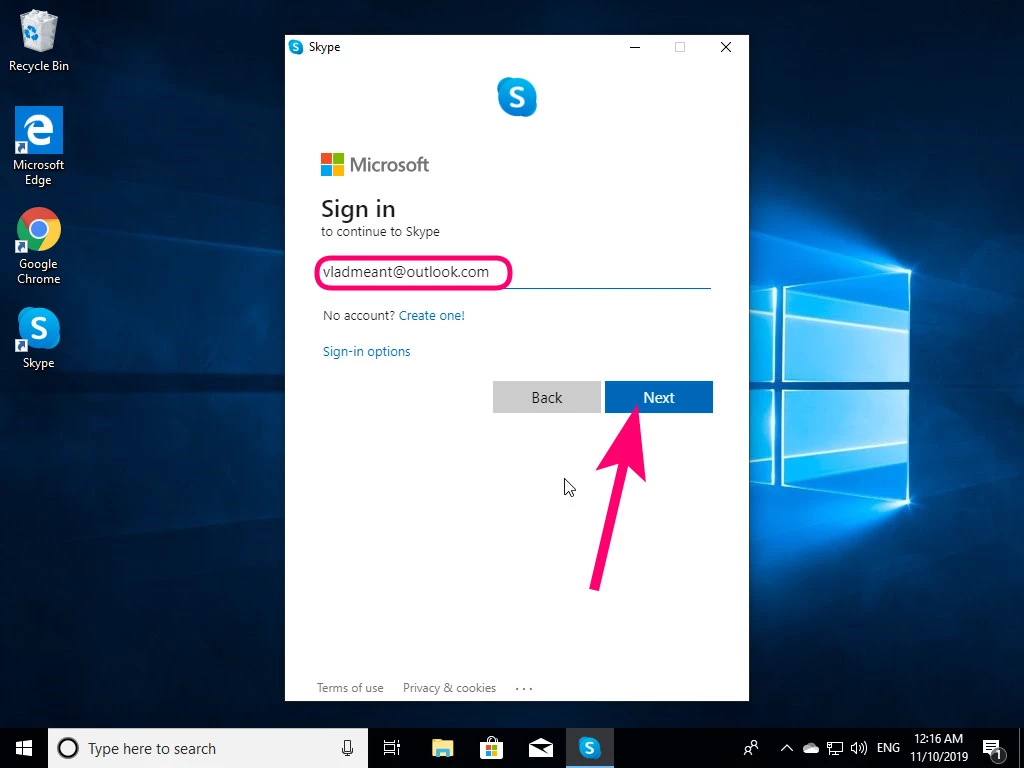Open Microsoft Store from the taskbar
1024x768 pixels.
click(x=491, y=748)
